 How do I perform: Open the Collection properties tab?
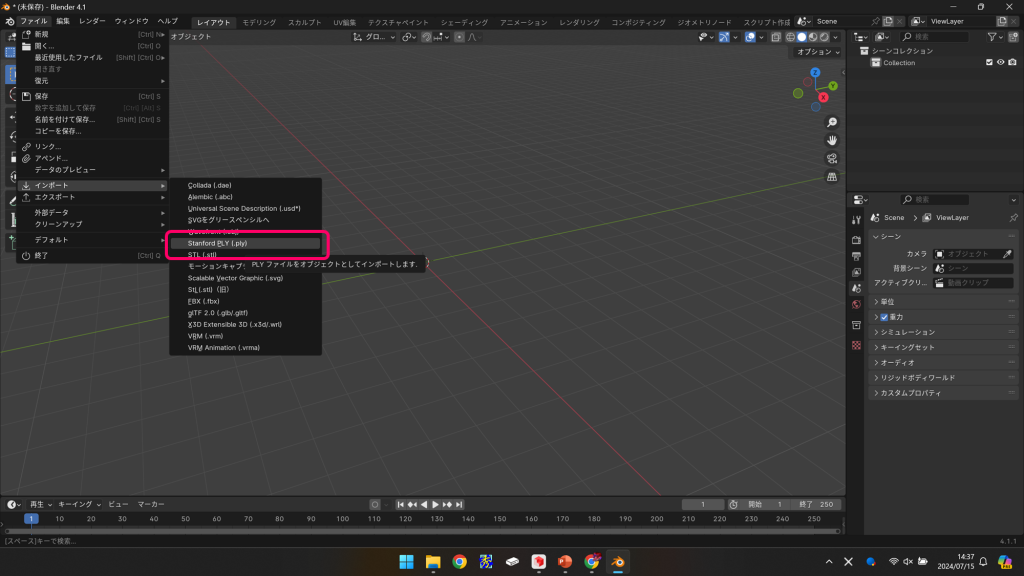(x=856, y=325)
